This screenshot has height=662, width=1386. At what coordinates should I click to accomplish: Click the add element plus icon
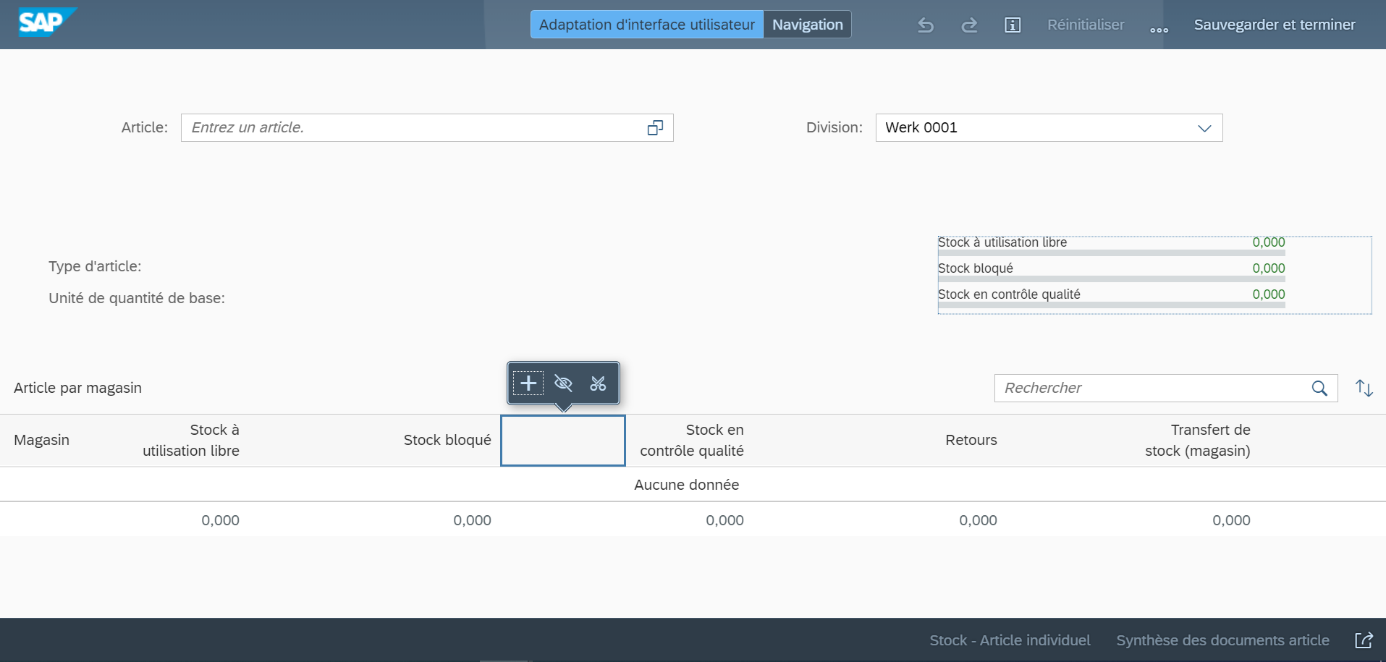point(528,383)
